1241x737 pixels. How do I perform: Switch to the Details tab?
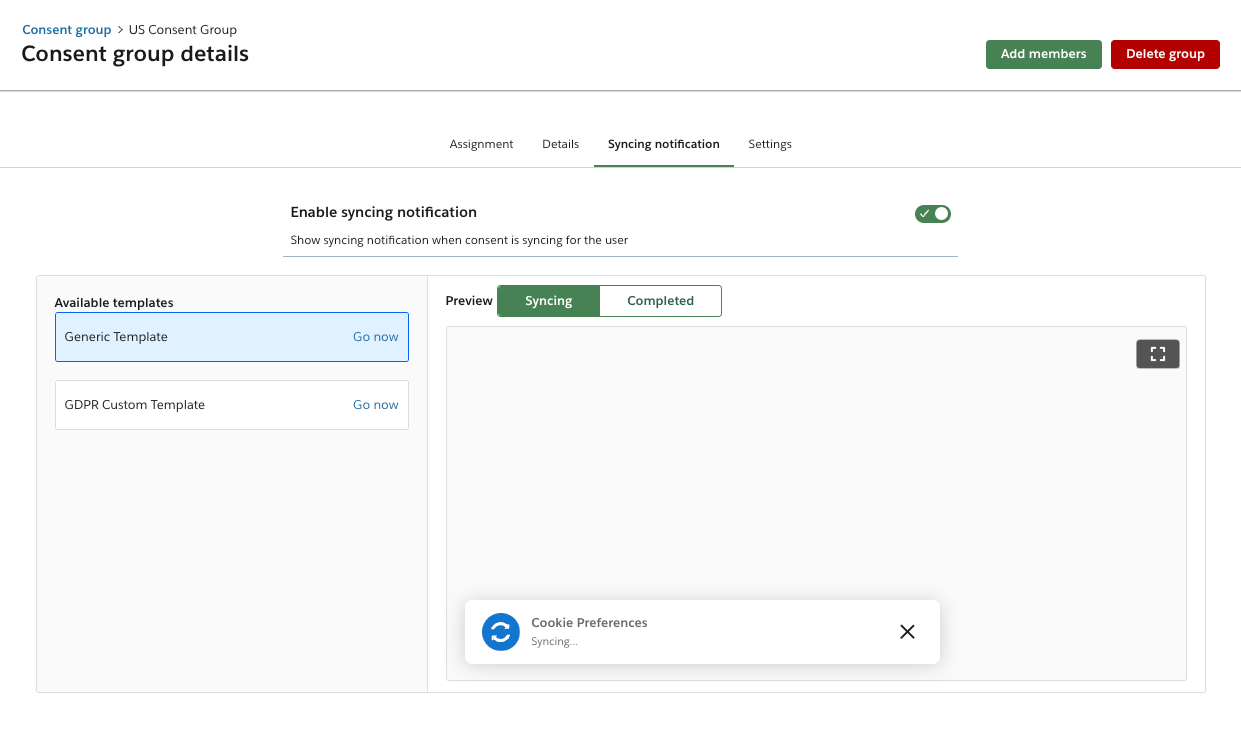pos(560,144)
